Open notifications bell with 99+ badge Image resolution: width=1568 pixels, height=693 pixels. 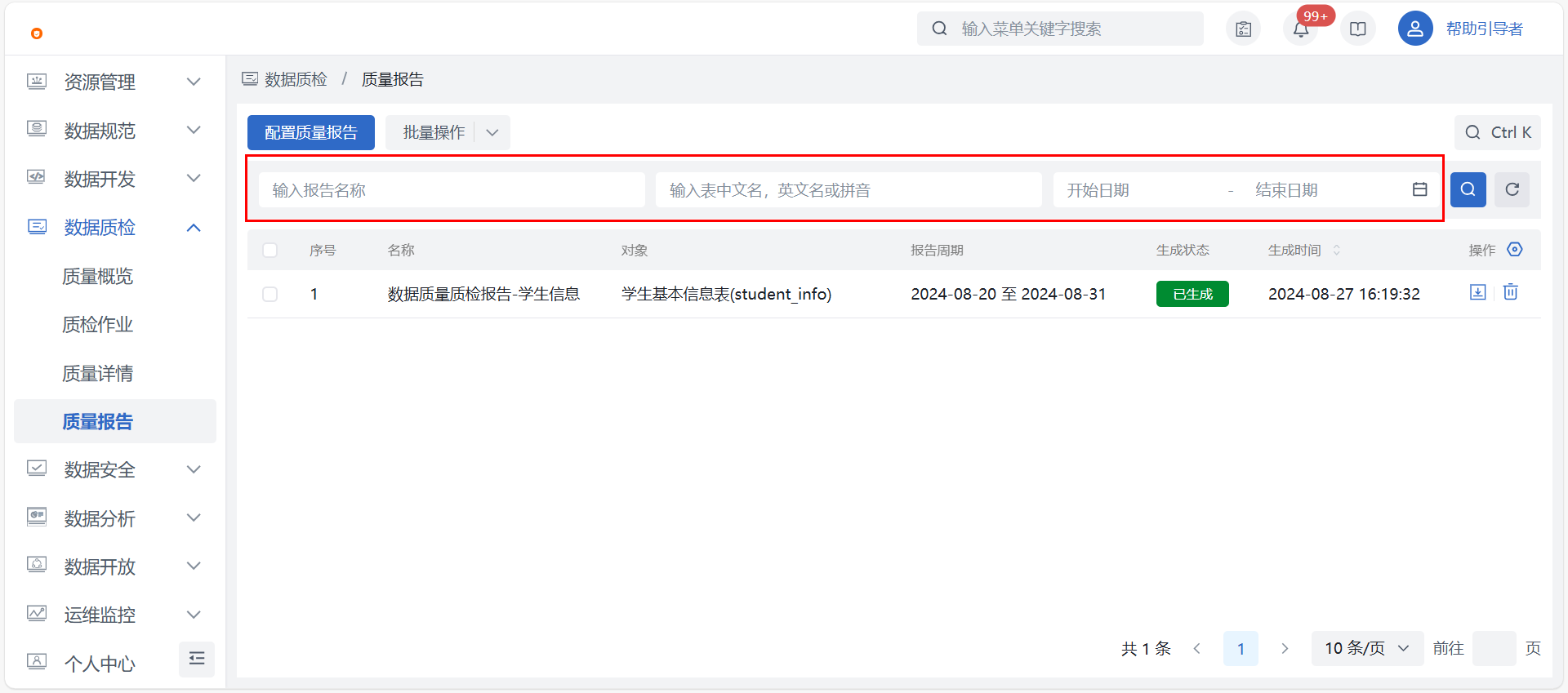1300,29
